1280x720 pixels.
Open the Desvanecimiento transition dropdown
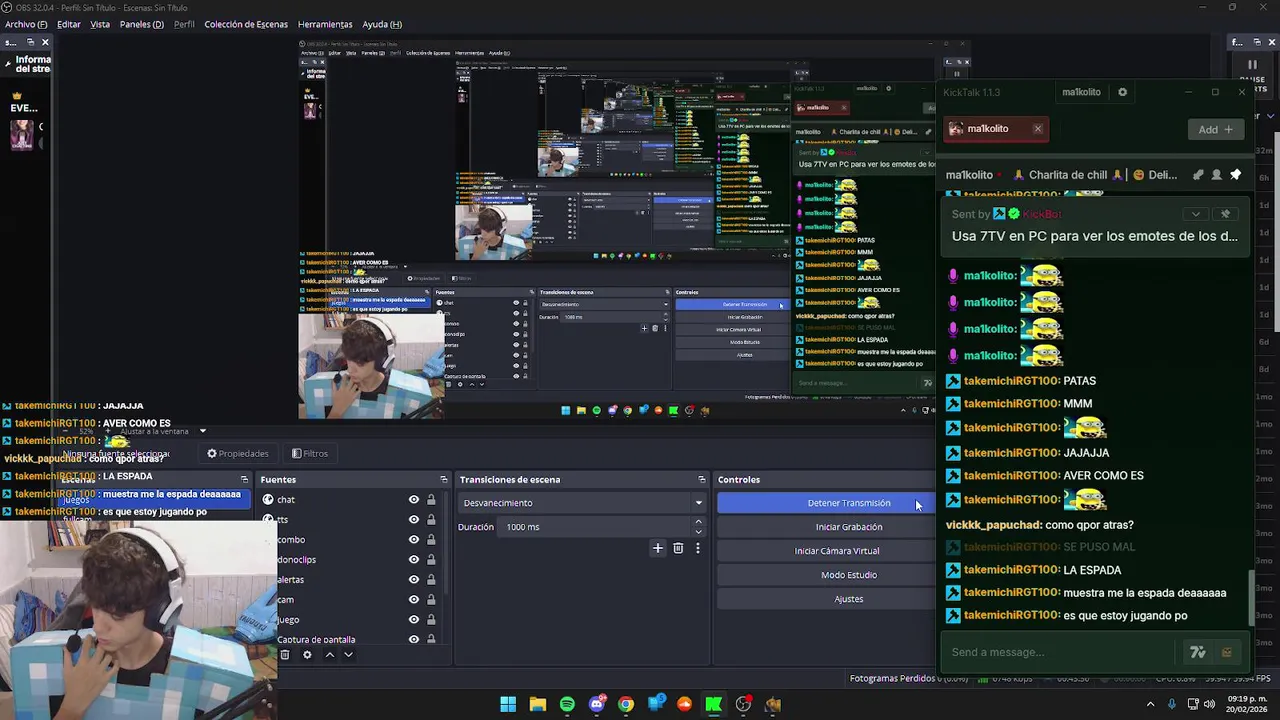(582, 503)
